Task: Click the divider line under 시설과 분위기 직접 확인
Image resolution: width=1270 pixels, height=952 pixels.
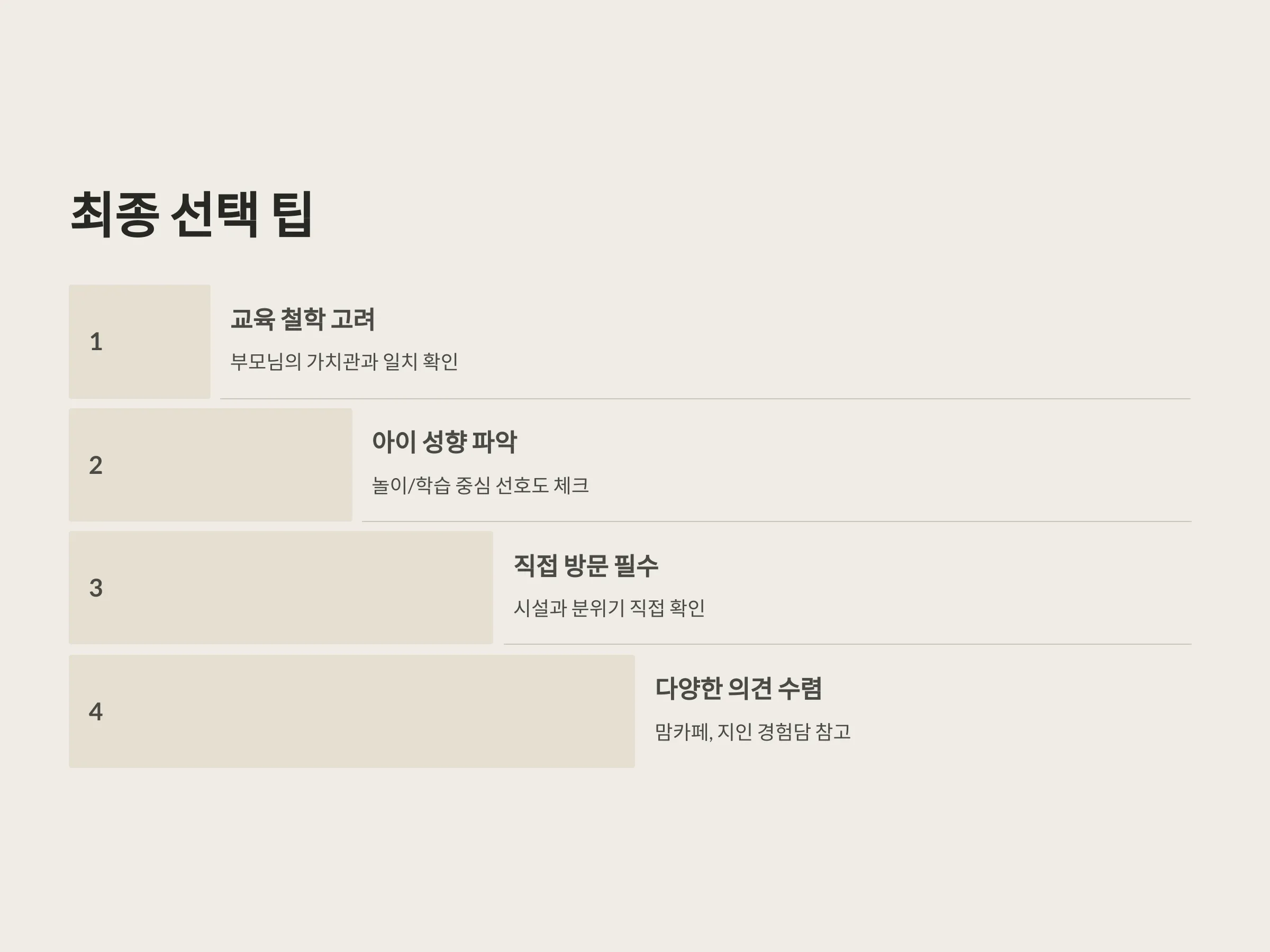Action: [x=847, y=644]
